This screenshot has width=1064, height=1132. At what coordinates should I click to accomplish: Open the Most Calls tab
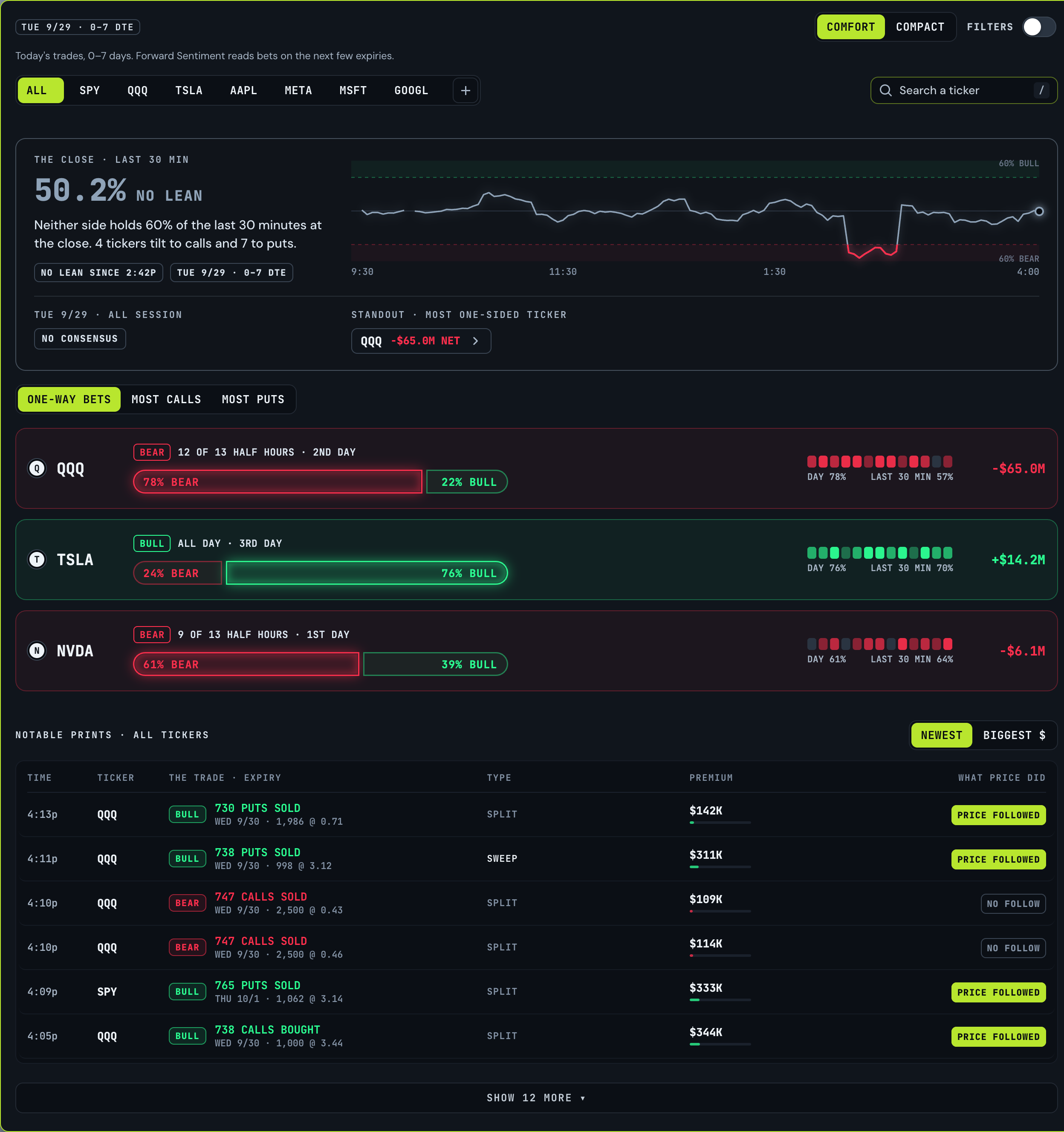(x=166, y=399)
